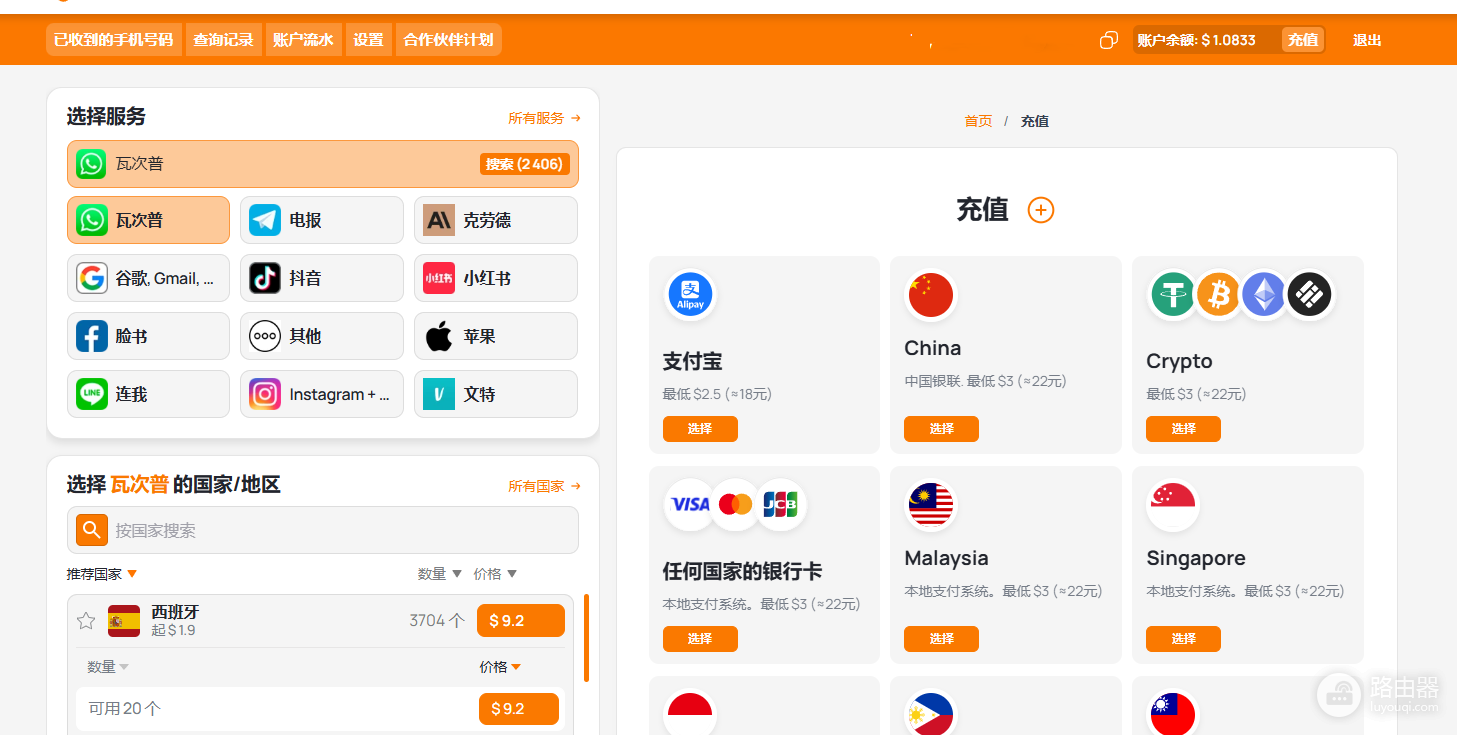The image size is (1457, 735).
Task: Select the LINE 连我 service icon
Action: coord(91,394)
